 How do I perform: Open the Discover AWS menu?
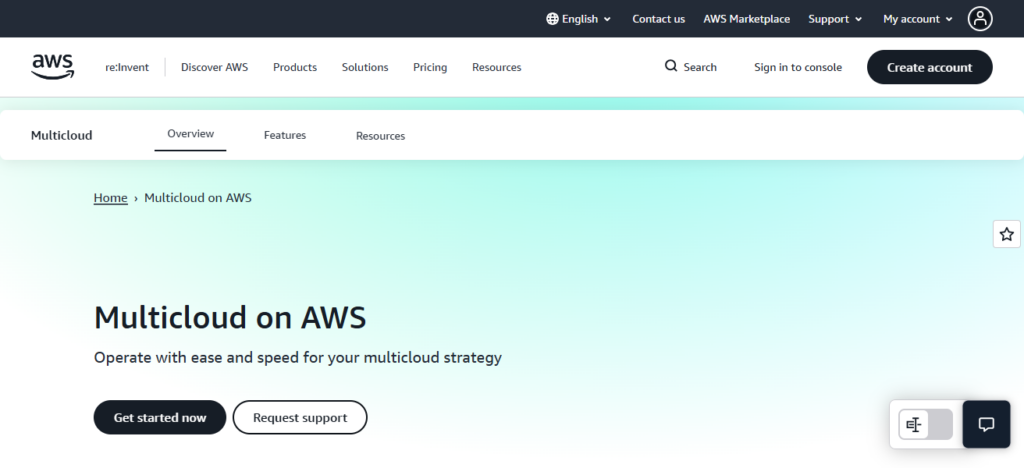[x=214, y=67]
